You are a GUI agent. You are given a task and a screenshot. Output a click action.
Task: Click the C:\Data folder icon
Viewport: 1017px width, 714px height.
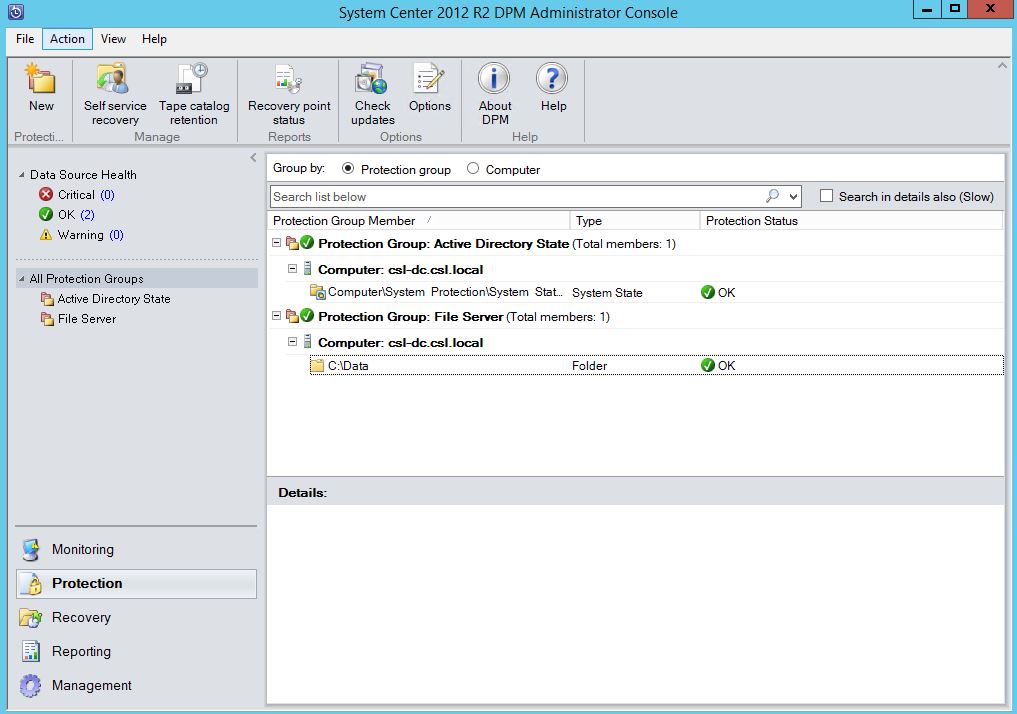pos(317,366)
